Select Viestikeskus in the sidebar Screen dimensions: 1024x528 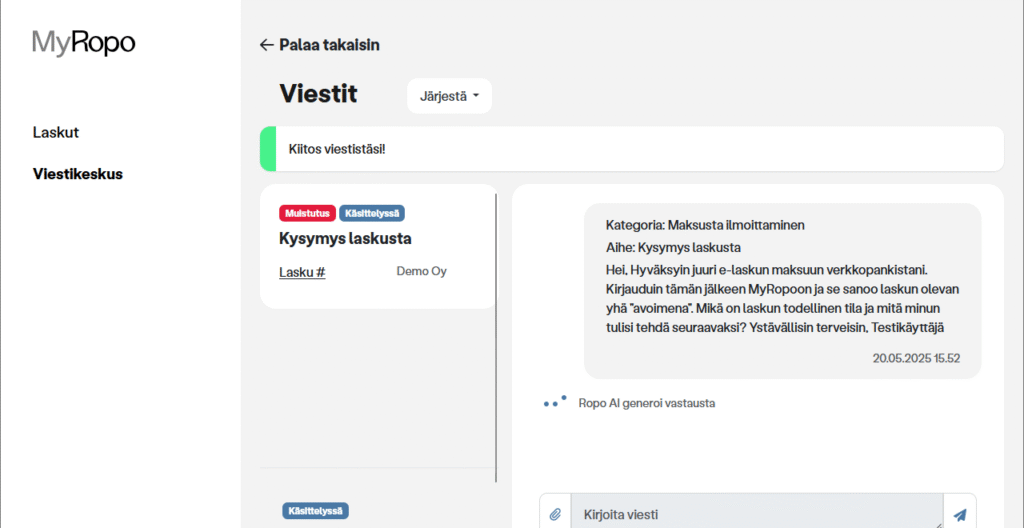[x=78, y=174]
